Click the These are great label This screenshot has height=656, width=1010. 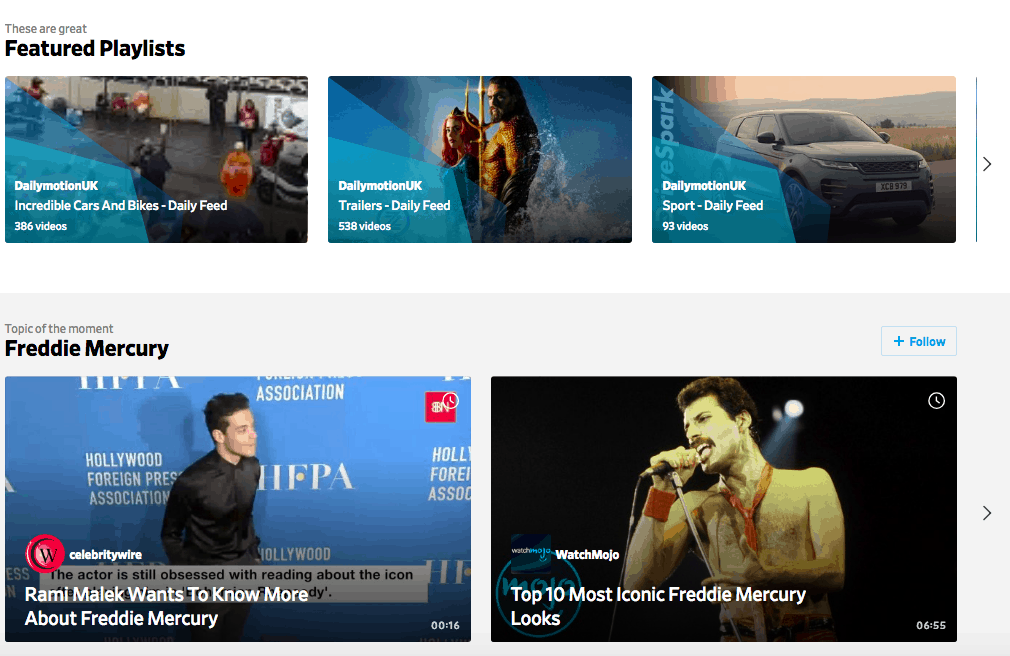46,29
